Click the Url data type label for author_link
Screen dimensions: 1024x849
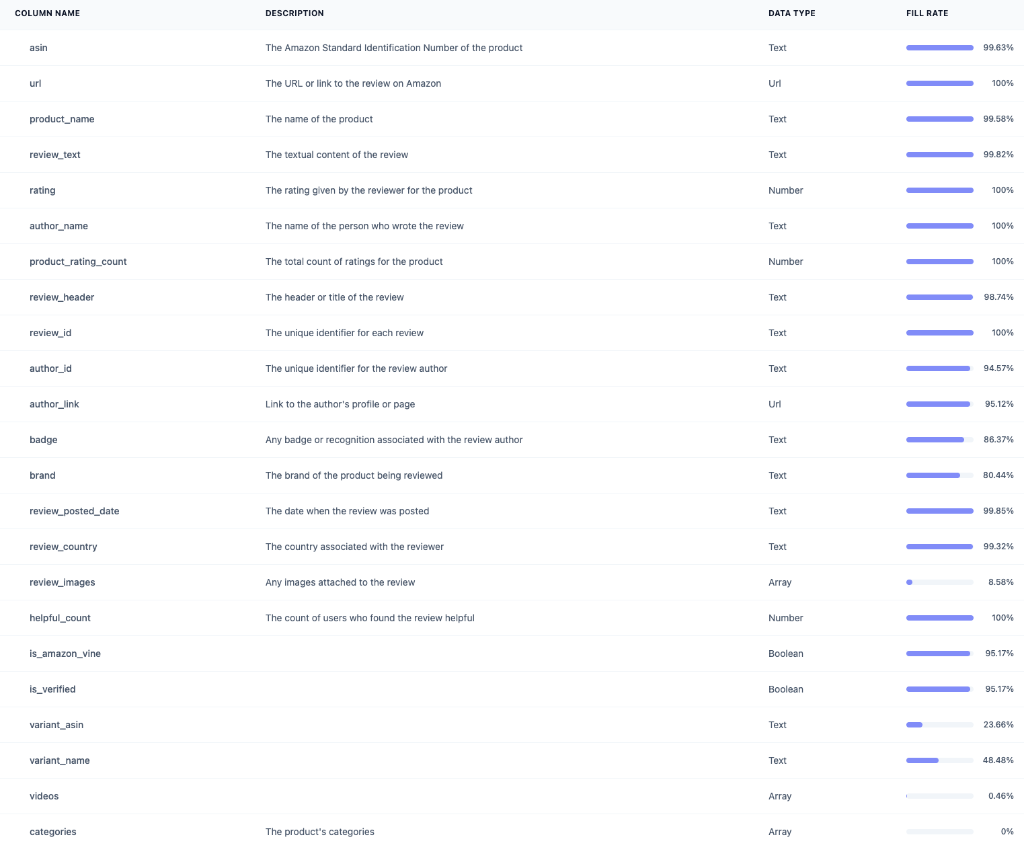[774, 404]
